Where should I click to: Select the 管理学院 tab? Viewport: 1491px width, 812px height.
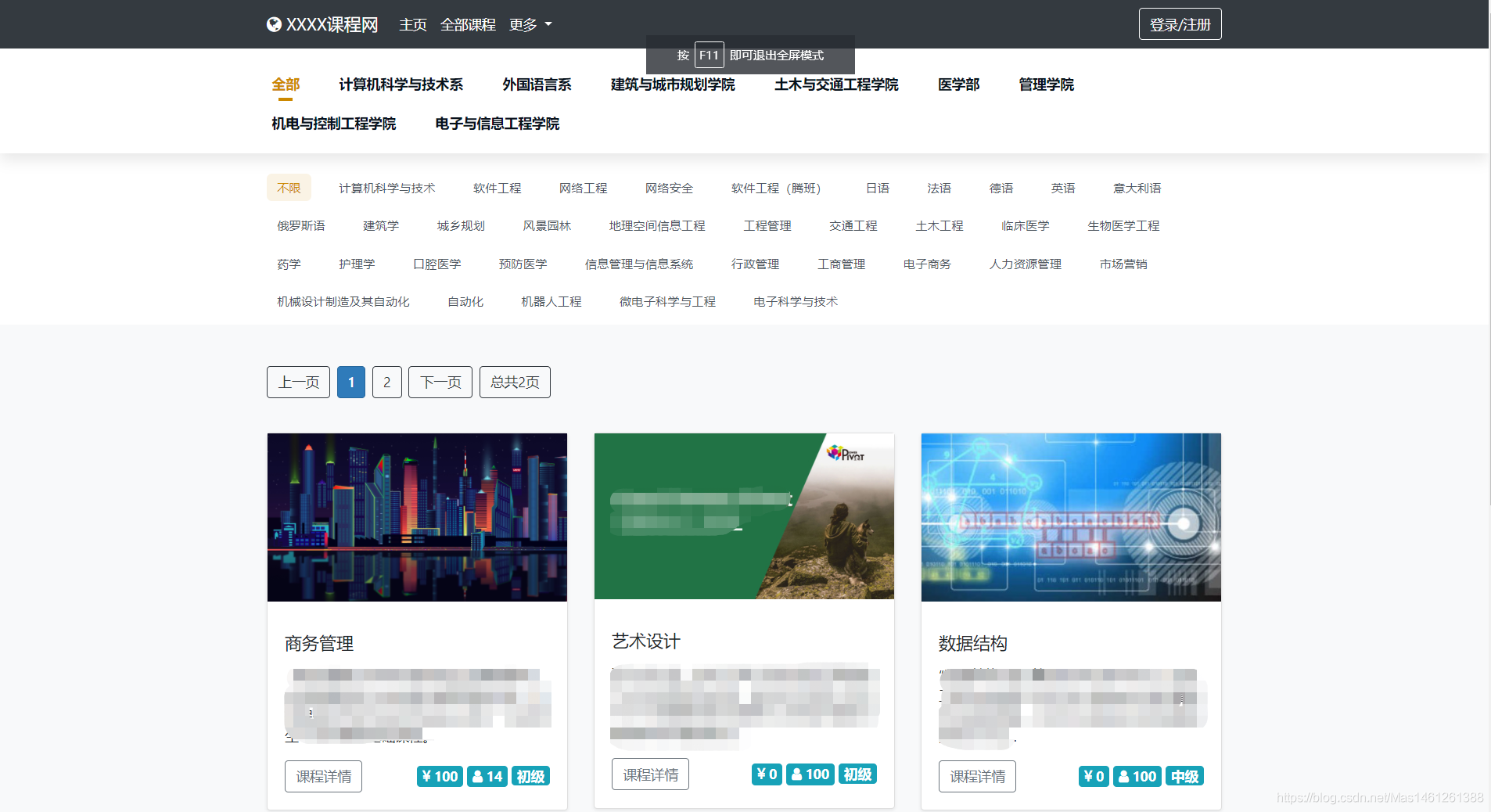coord(1046,84)
